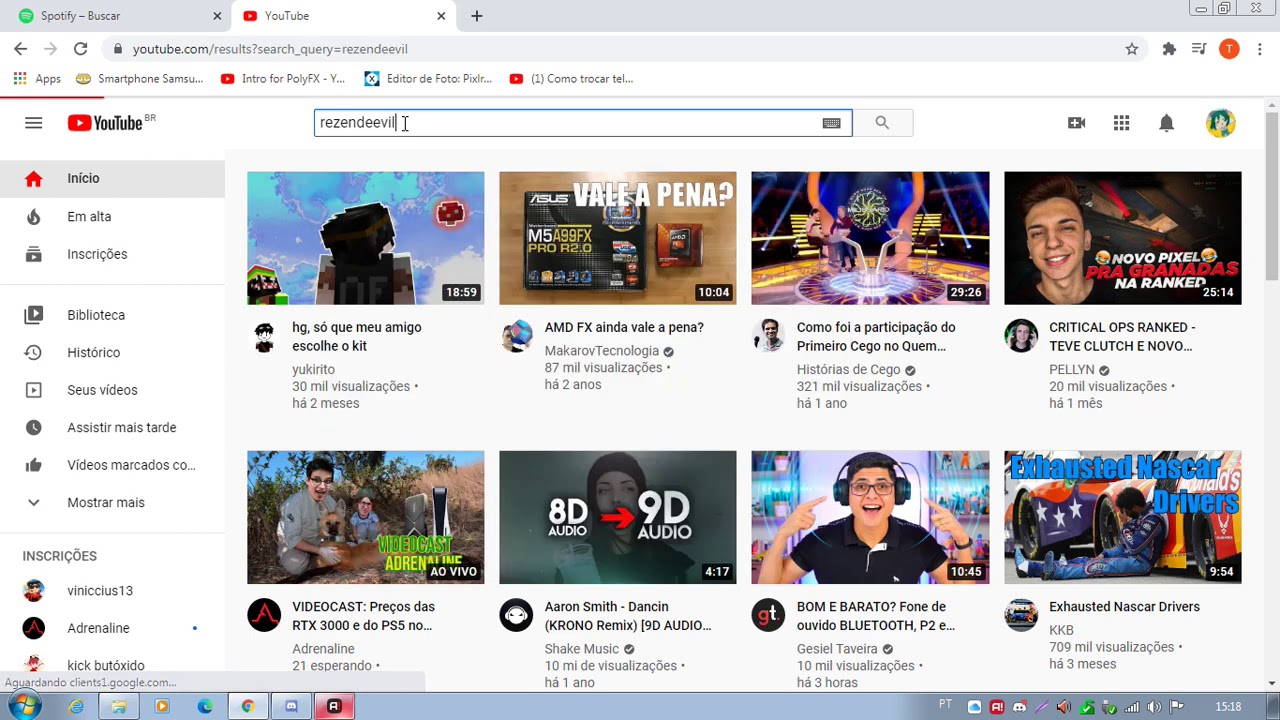The height and width of the screenshot is (720, 1280).
Task: Open Windows Start button
Action: coord(24,706)
